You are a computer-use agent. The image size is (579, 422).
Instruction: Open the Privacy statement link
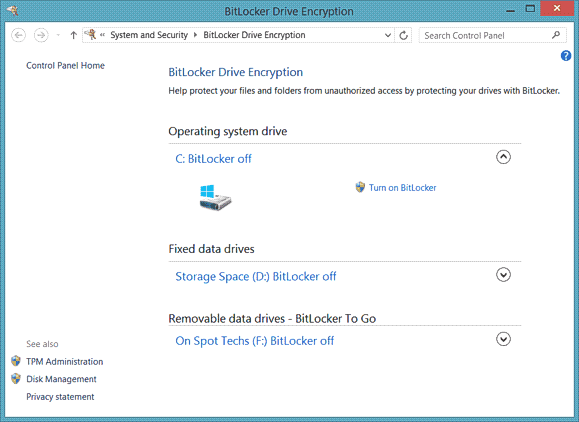(x=60, y=397)
